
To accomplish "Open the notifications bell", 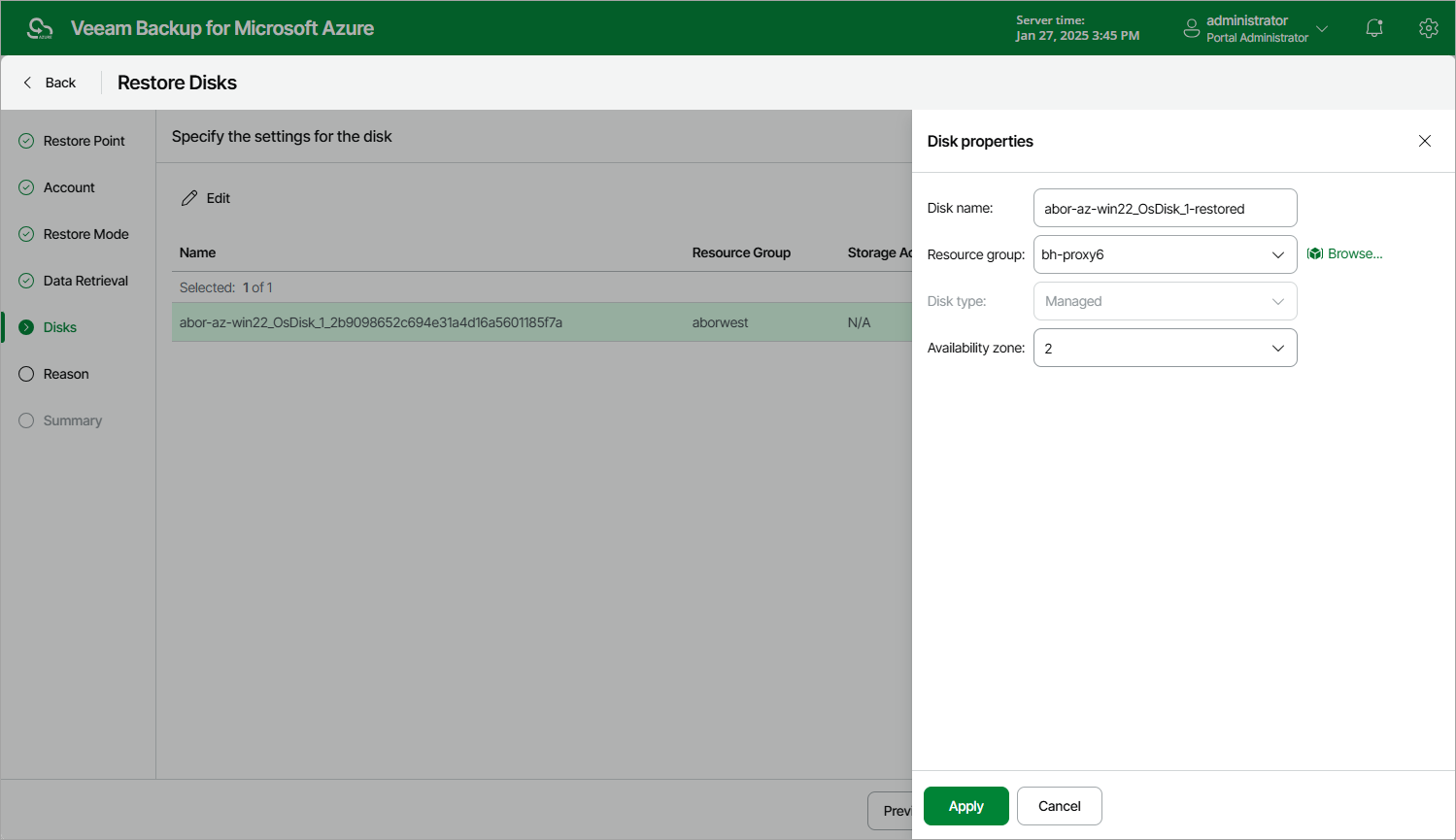I will tap(1374, 28).
